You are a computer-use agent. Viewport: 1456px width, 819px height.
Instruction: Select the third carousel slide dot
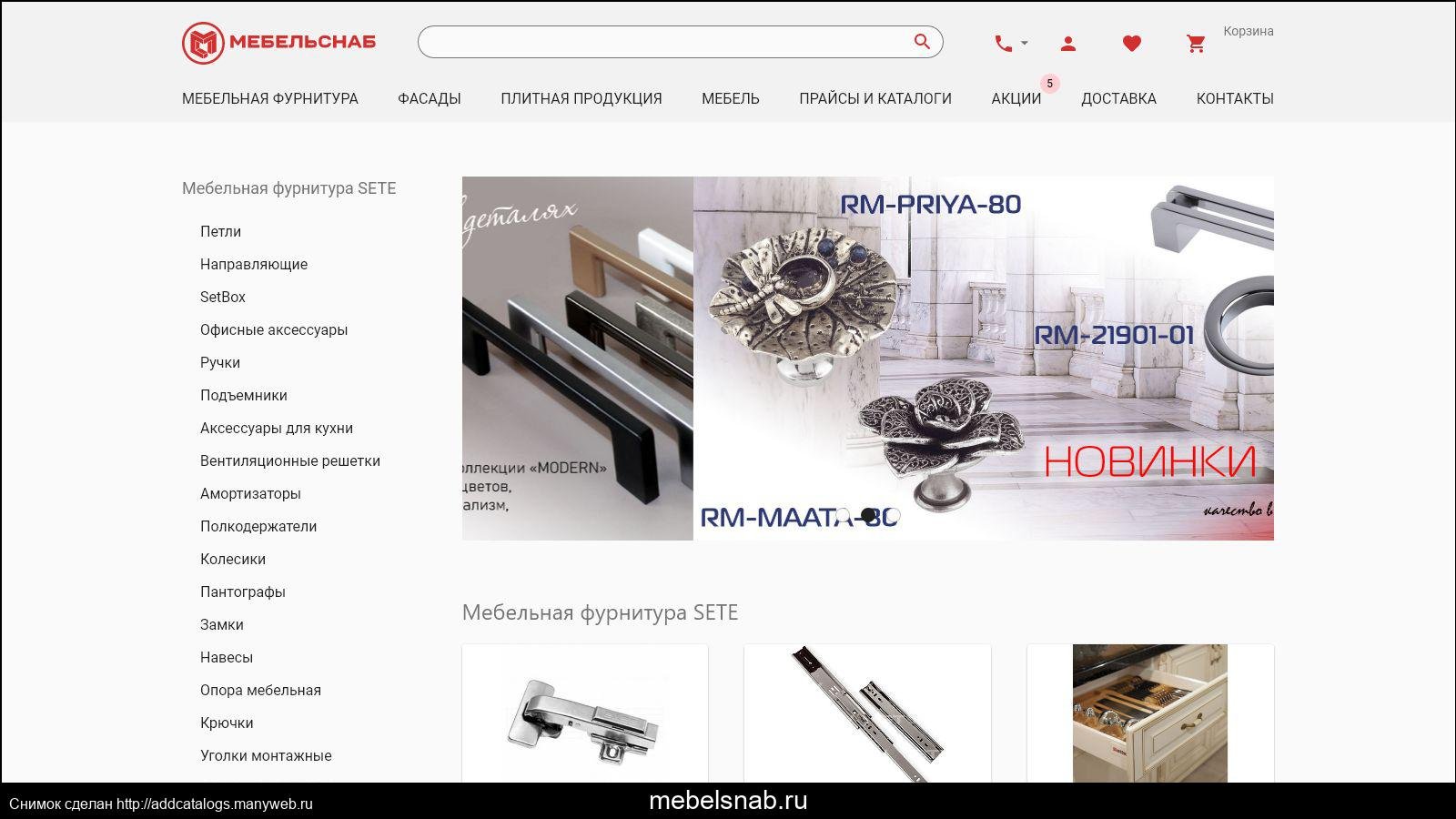tap(893, 516)
